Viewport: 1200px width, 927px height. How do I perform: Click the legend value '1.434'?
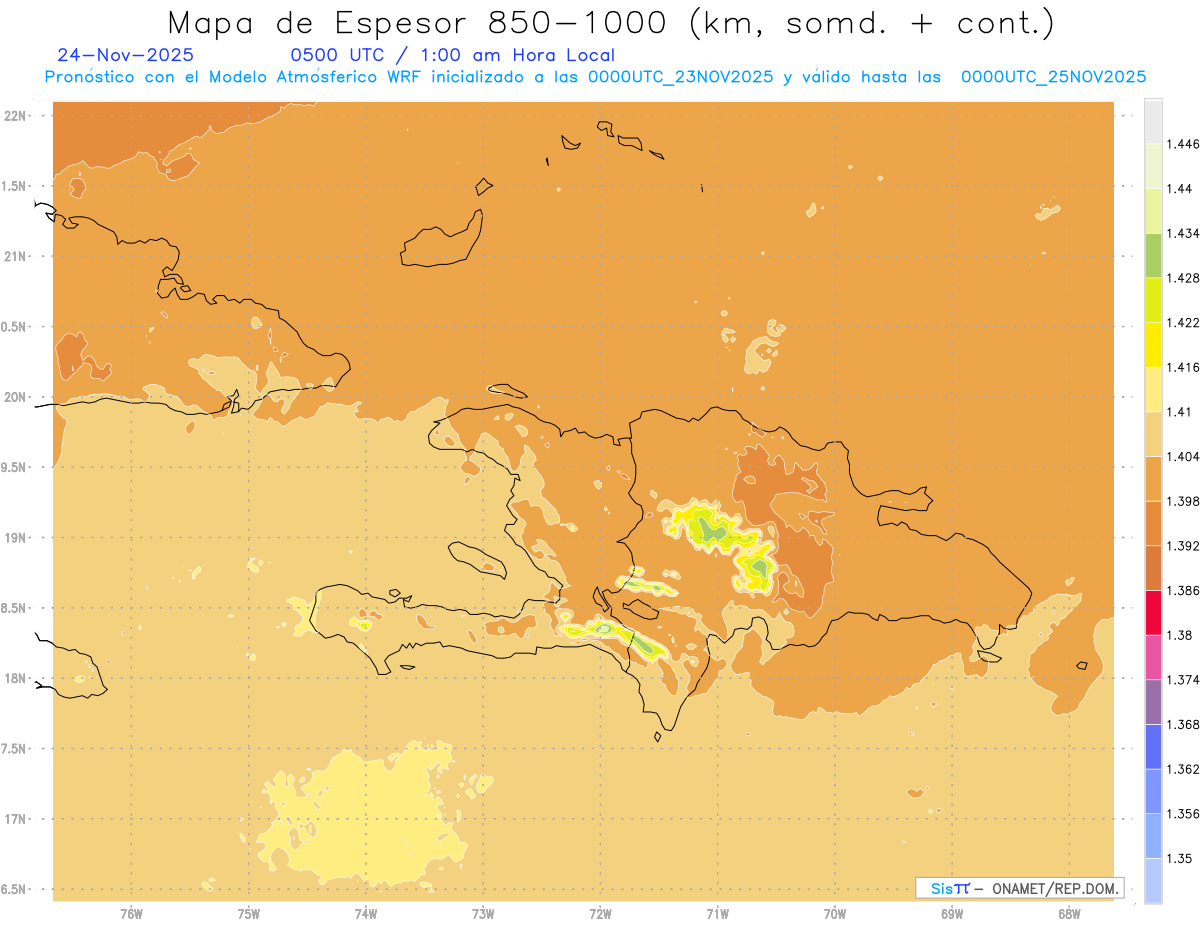pyautogui.click(x=1183, y=233)
